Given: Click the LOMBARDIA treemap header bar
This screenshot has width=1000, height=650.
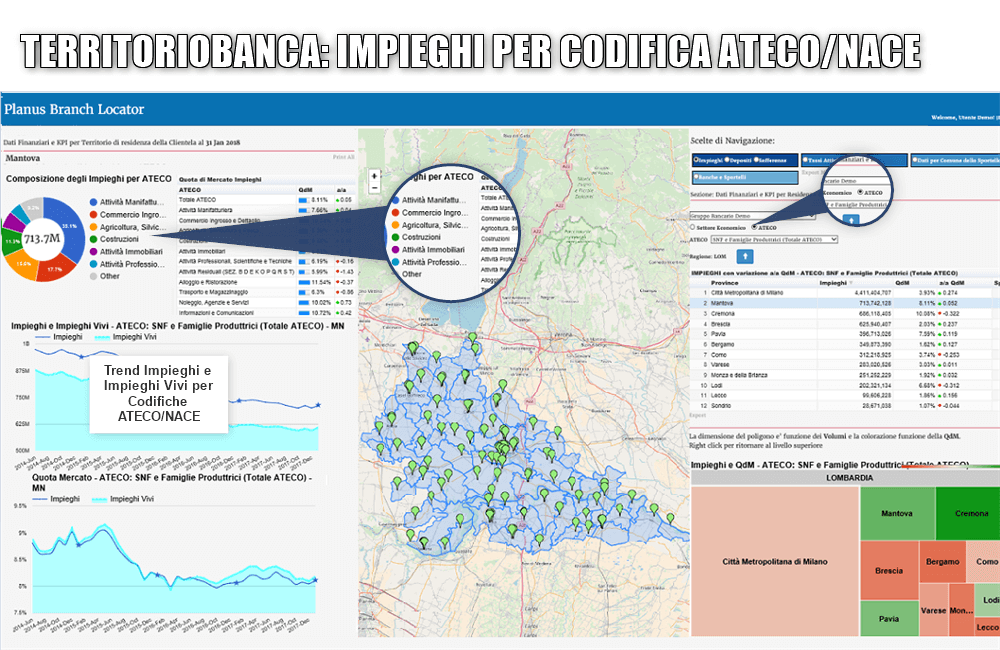Looking at the screenshot, I should (x=845, y=478).
